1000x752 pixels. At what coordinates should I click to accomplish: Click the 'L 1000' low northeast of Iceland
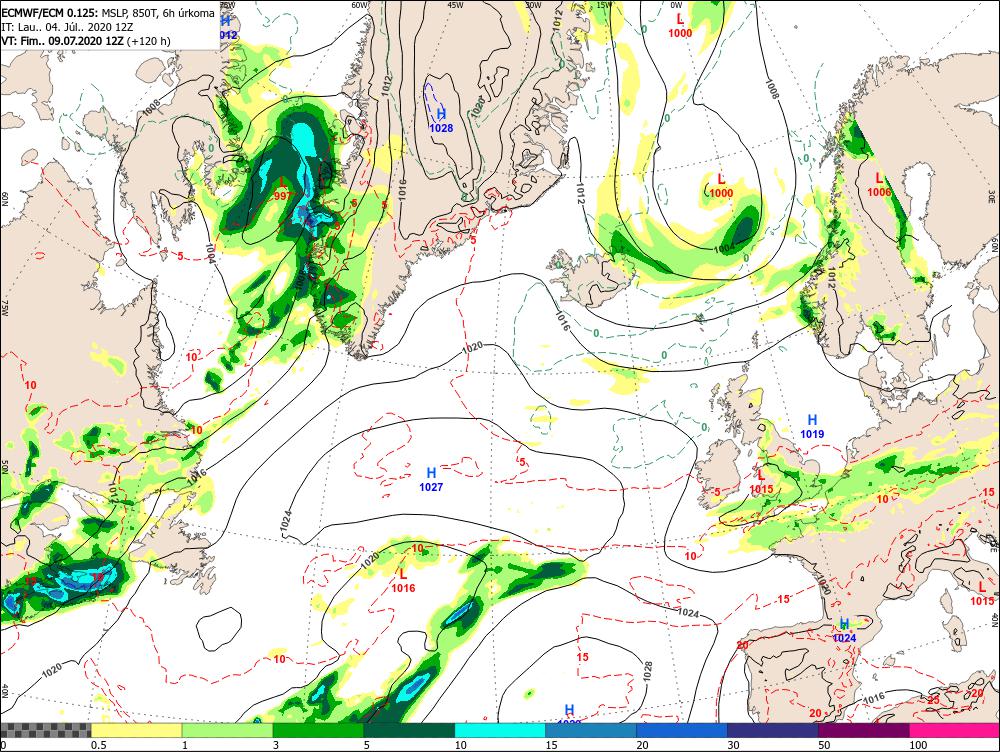[721, 186]
